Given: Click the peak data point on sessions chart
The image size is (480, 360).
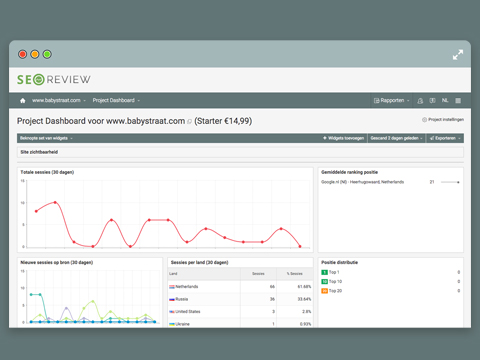Looking at the screenshot, I should click(55, 202).
